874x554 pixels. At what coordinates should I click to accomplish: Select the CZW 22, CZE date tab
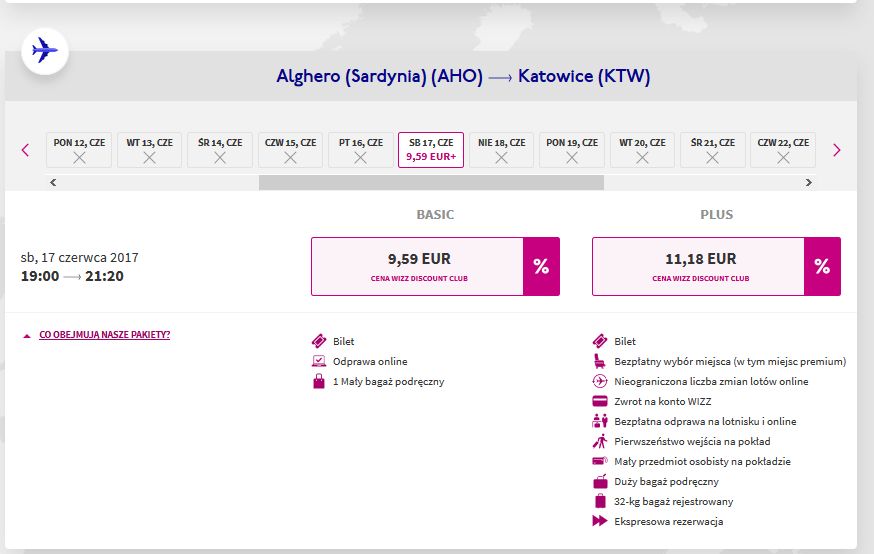(783, 150)
